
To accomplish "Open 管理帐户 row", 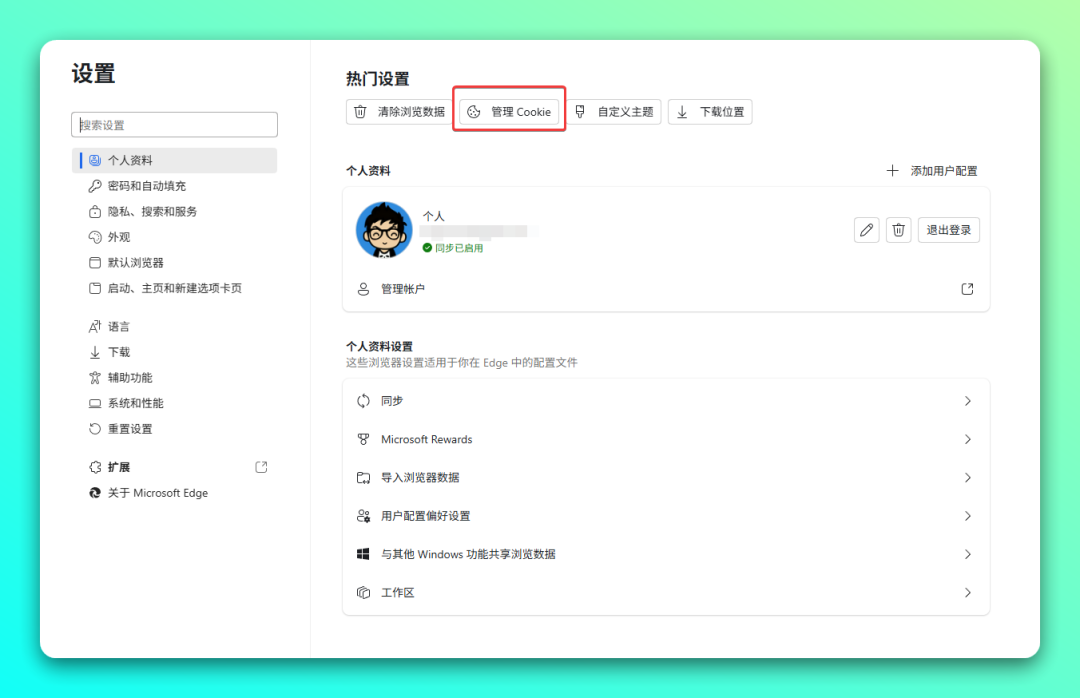I will 666,289.
